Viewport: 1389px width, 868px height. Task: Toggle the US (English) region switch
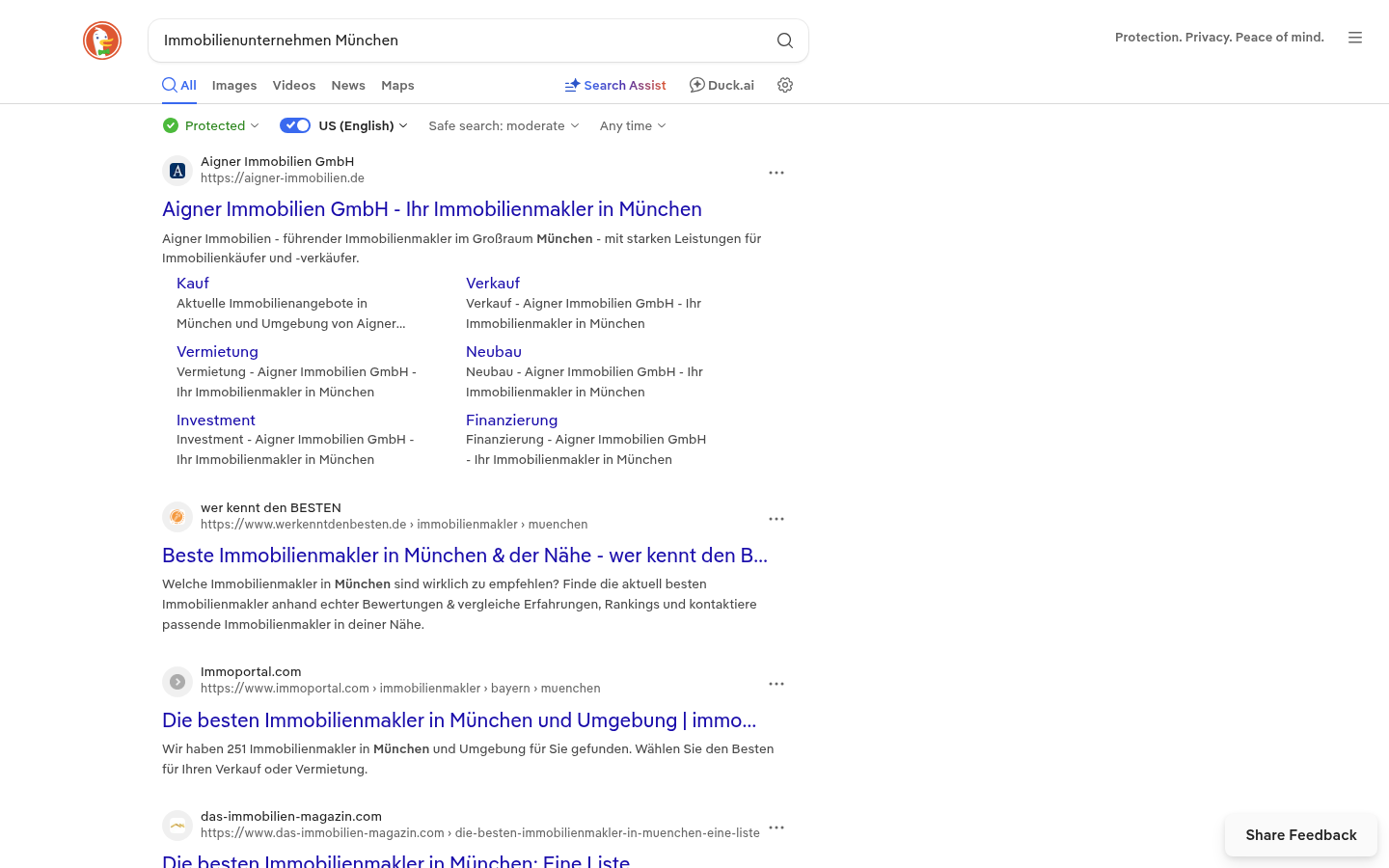coord(295,125)
